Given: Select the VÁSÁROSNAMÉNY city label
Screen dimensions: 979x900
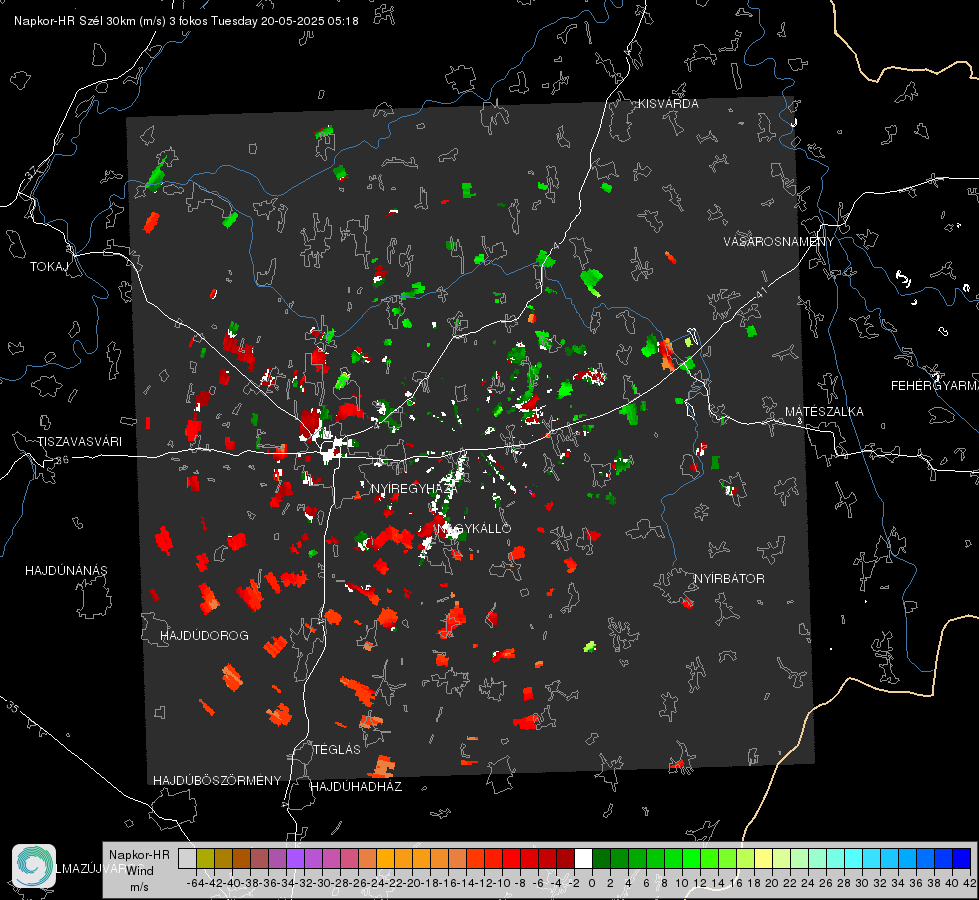Looking at the screenshot, I should (x=779, y=242).
